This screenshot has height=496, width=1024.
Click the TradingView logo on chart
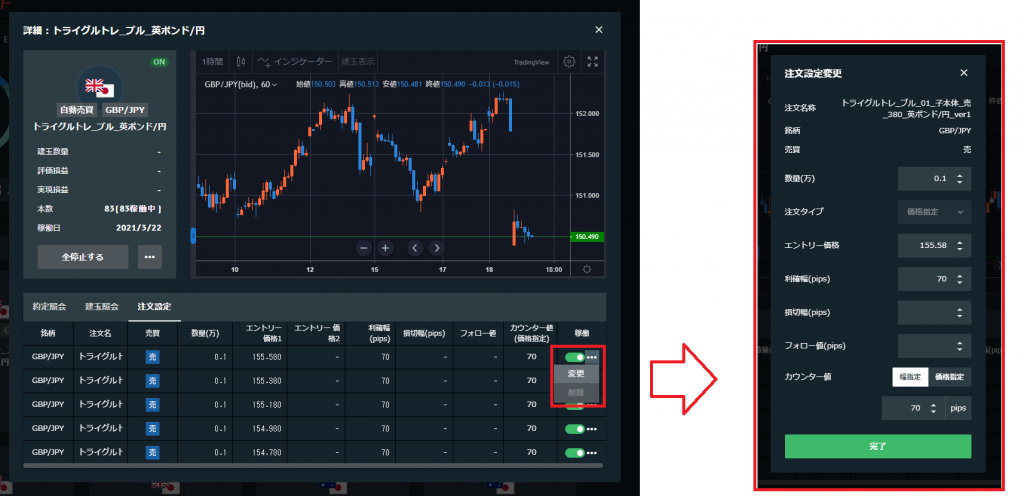(x=532, y=63)
